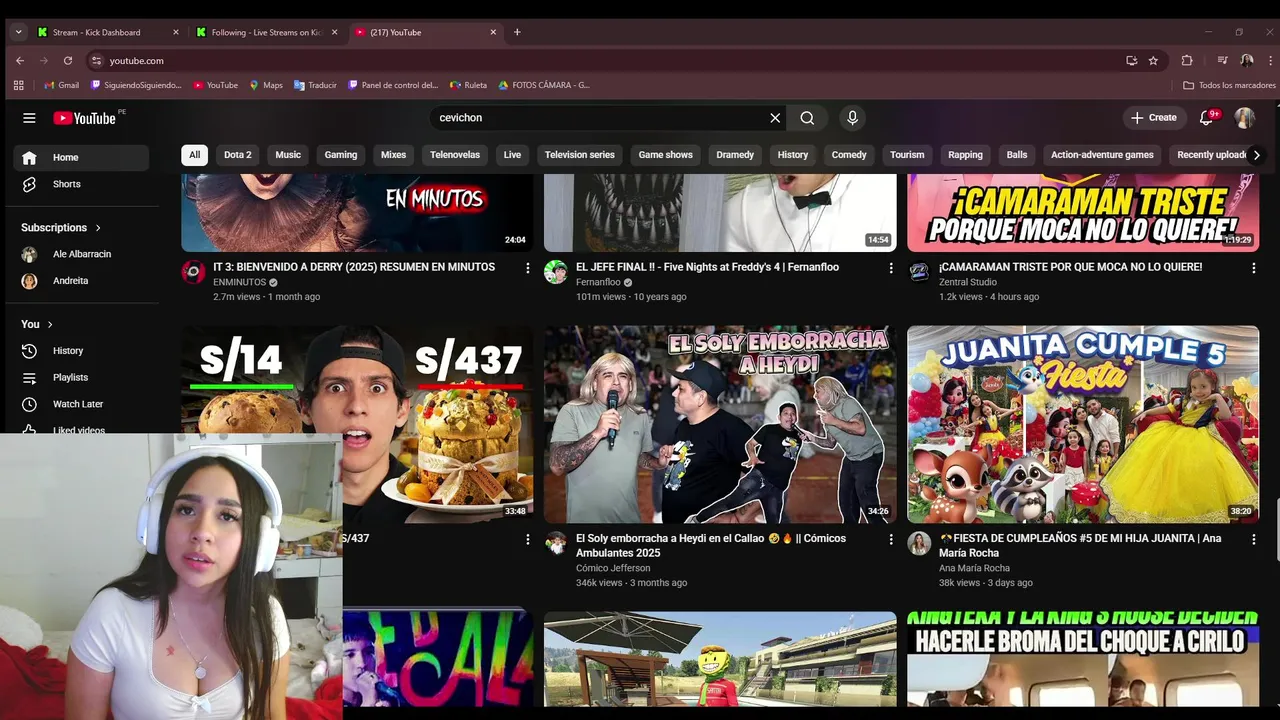Screen dimensions: 1280x720
Task: Open the Todos los marcadores folder
Action: [1229, 85]
